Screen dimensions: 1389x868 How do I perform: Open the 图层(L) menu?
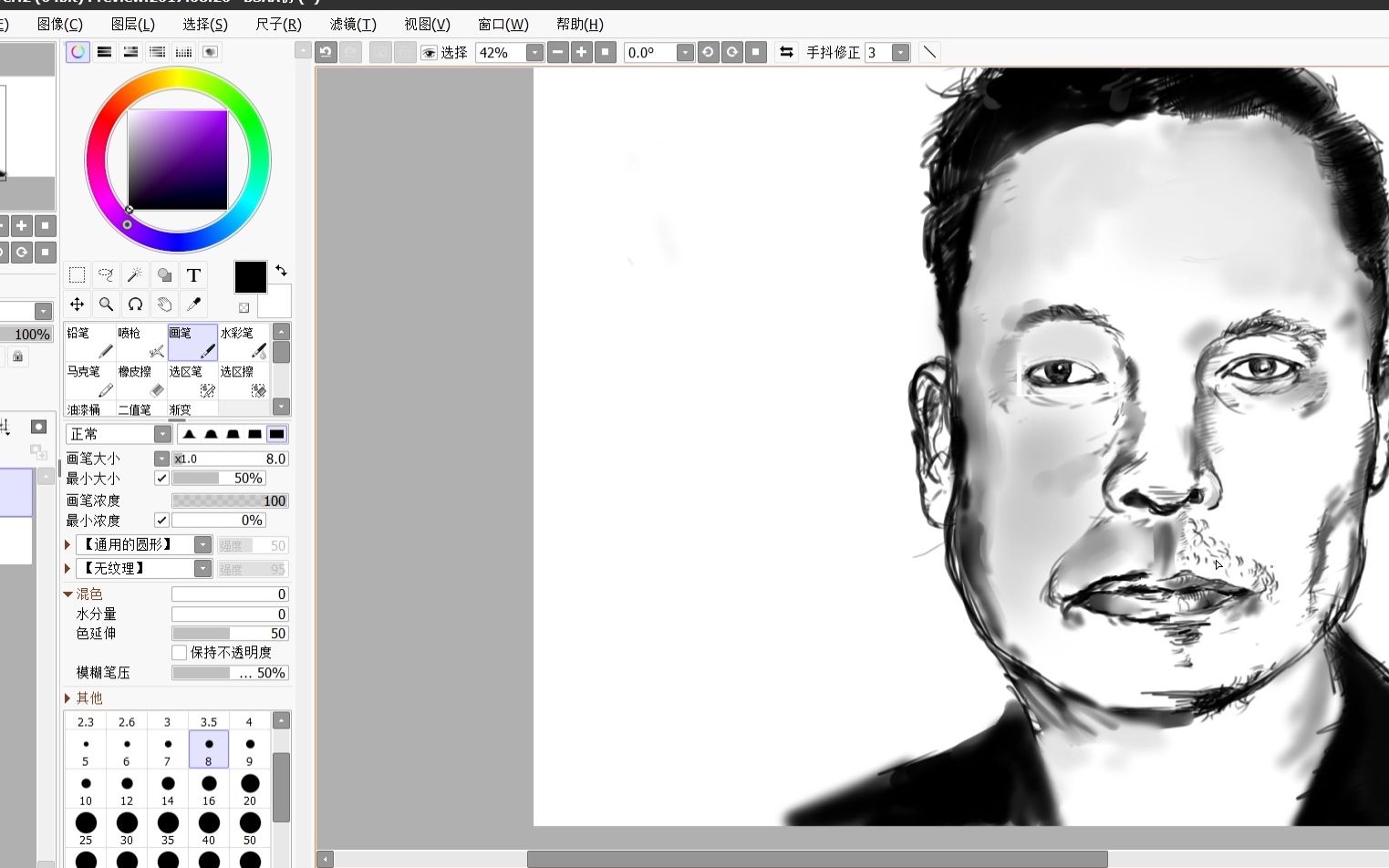(x=133, y=25)
